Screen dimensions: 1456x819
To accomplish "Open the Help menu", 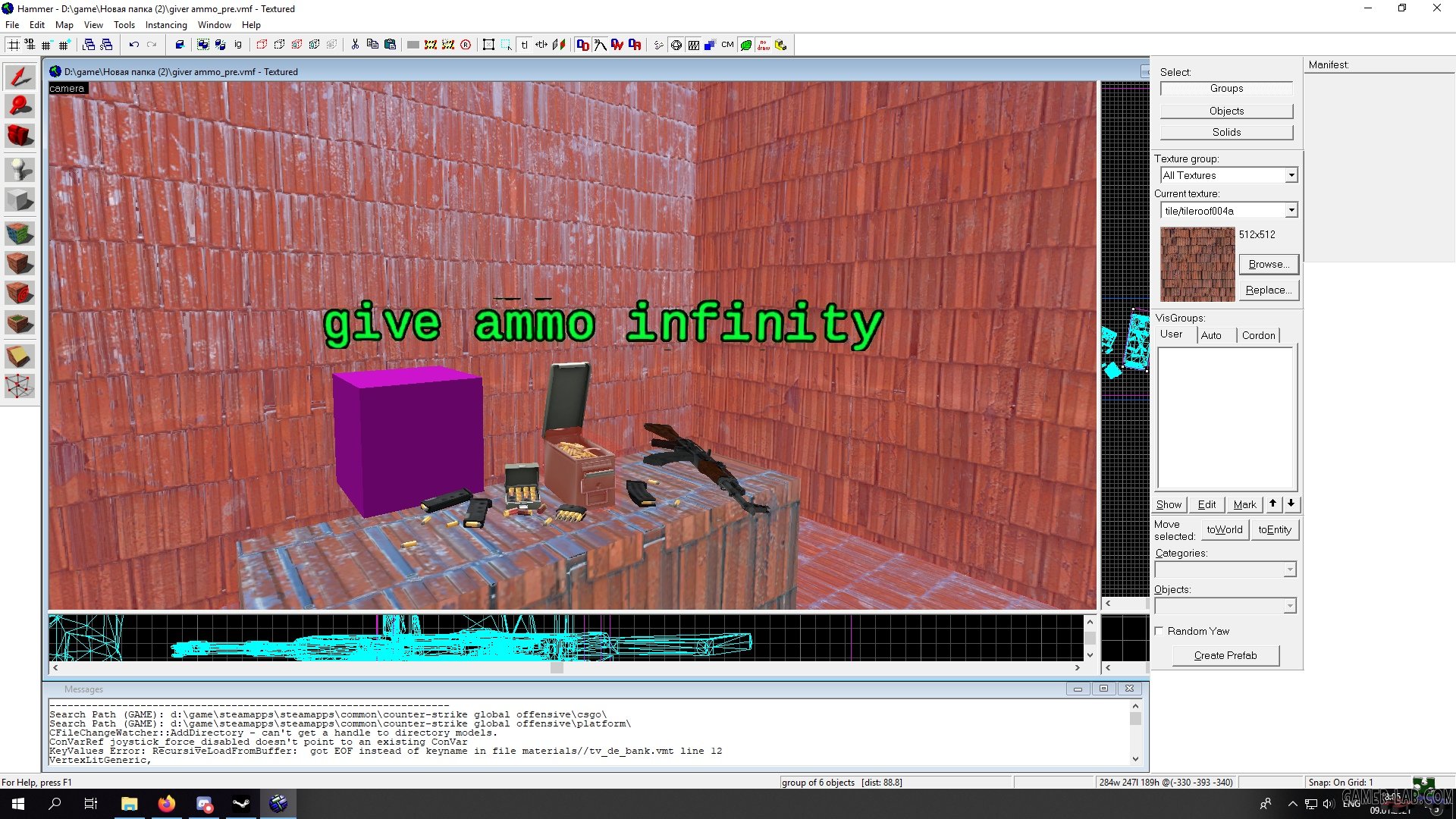I will point(251,25).
